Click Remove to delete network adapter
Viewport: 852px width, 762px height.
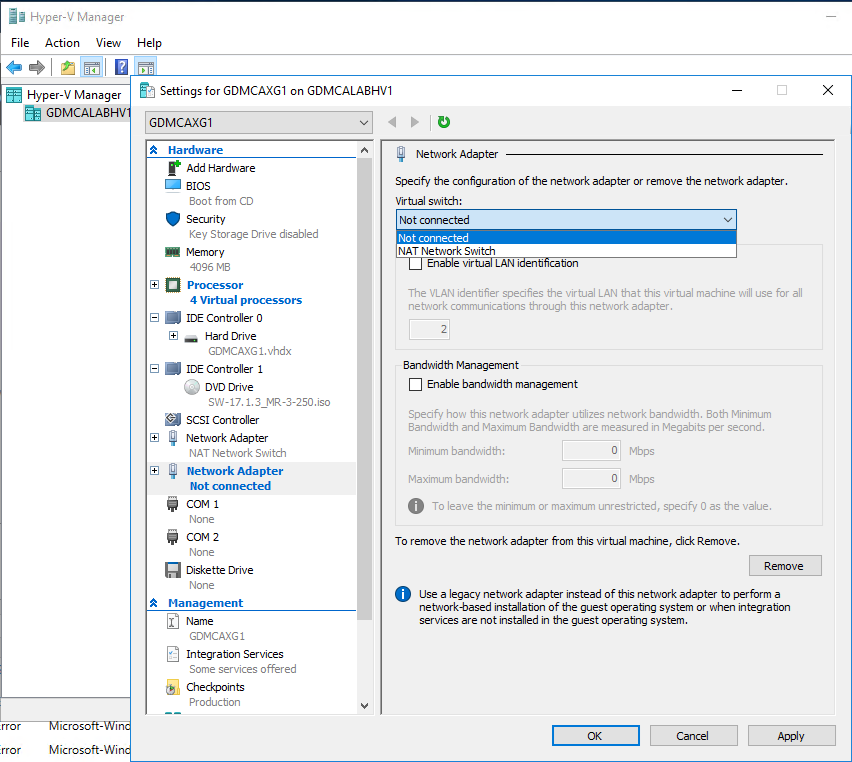(x=785, y=566)
